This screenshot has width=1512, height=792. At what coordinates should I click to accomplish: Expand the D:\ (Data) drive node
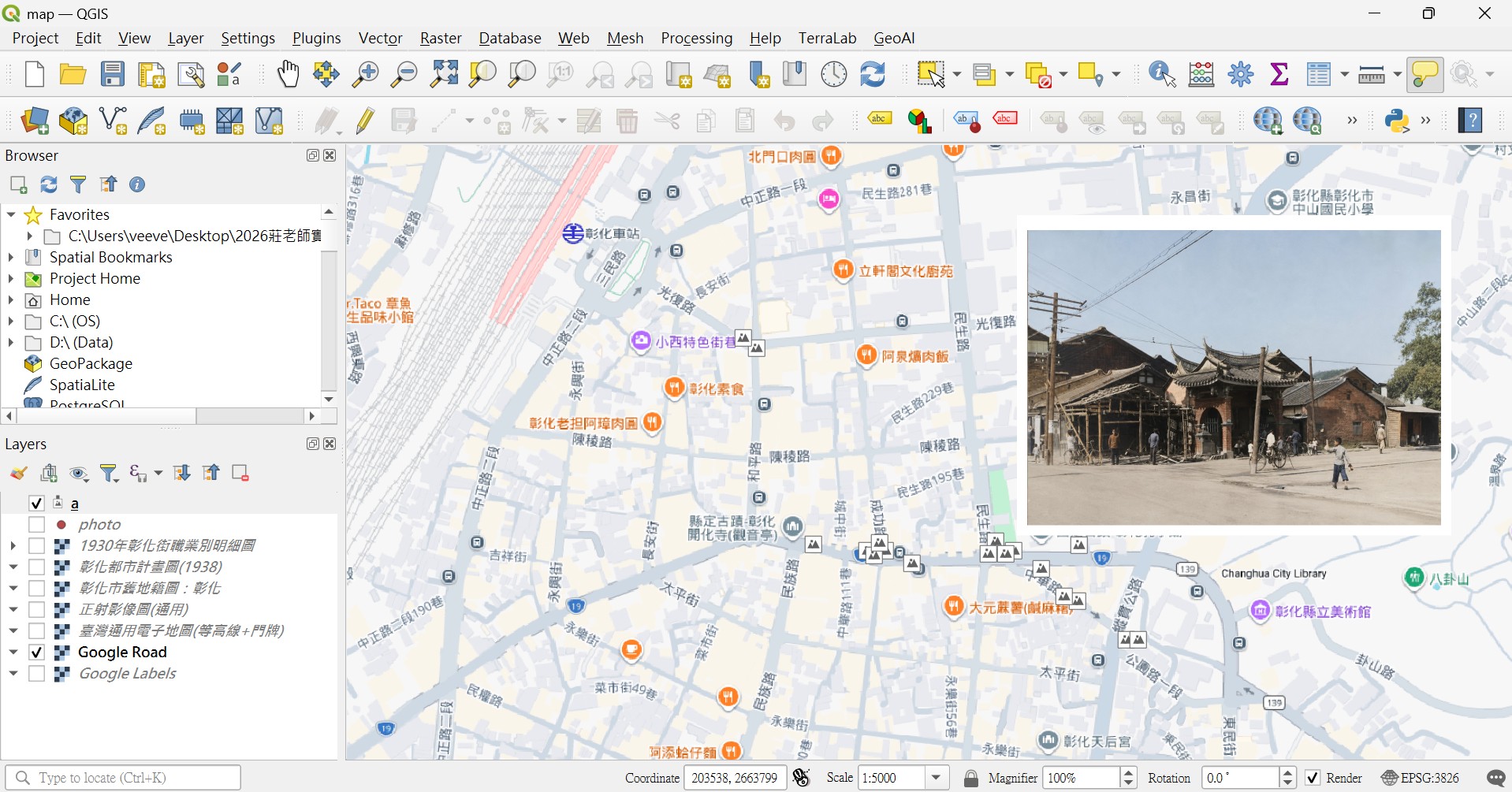point(11,342)
